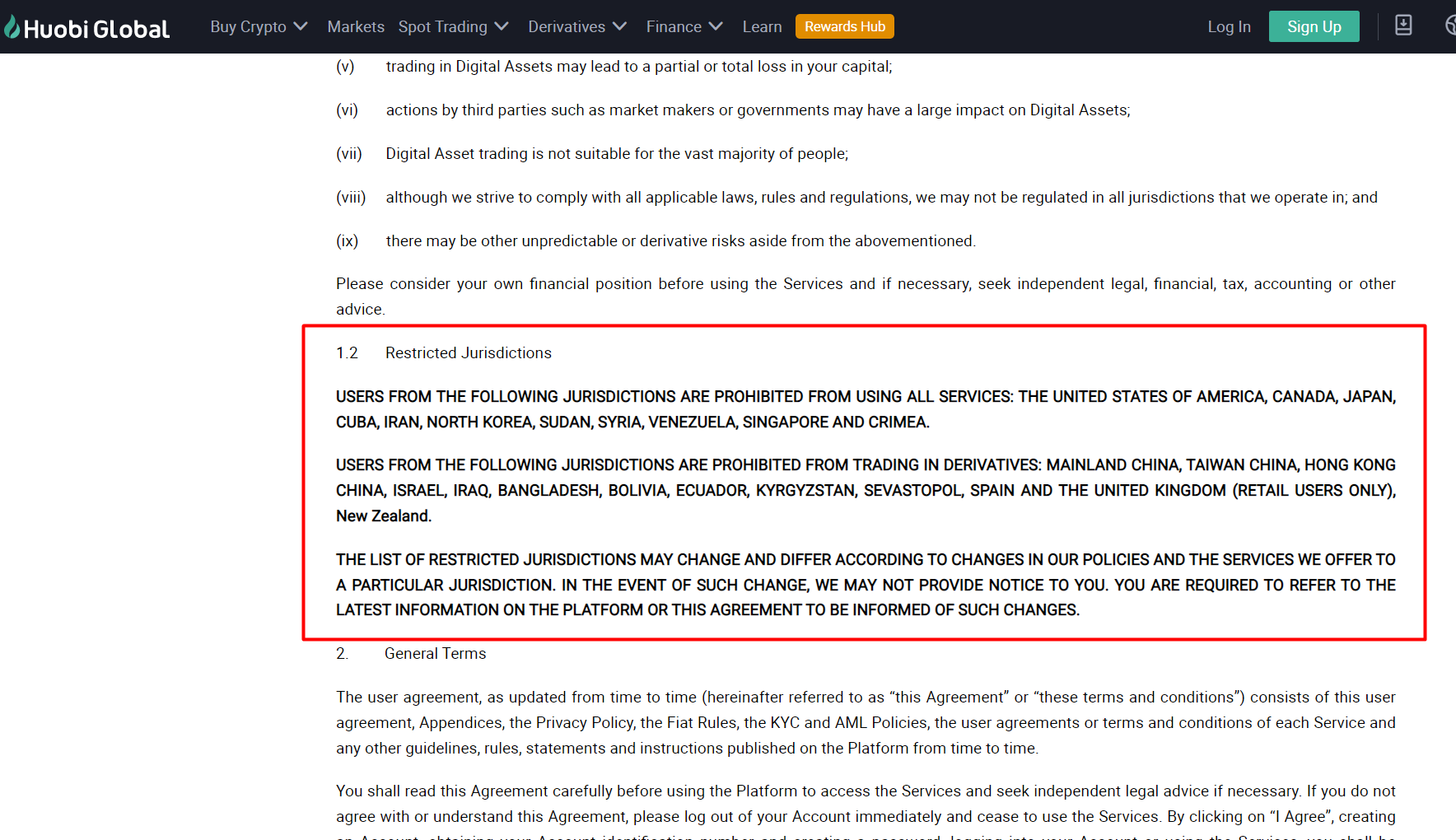The width and height of the screenshot is (1456, 840).
Task: Click item (vii) 'Digital Asset trading is not suitable'
Action: tap(592, 154)
